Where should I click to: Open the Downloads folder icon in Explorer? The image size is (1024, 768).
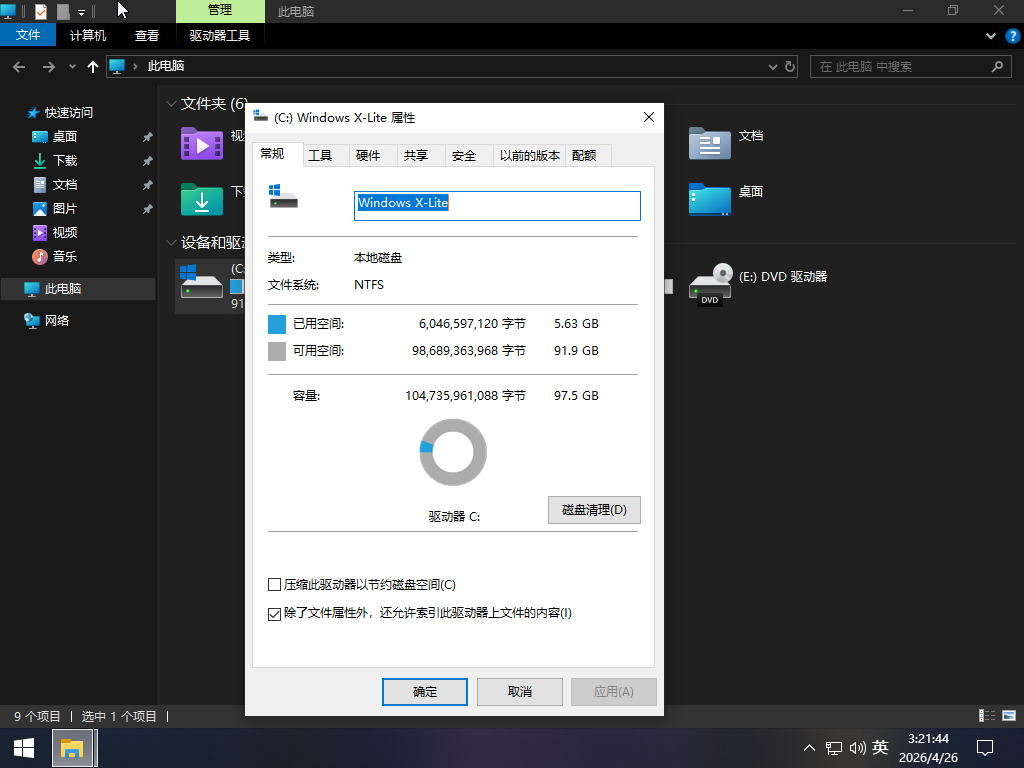pos(202,199)
